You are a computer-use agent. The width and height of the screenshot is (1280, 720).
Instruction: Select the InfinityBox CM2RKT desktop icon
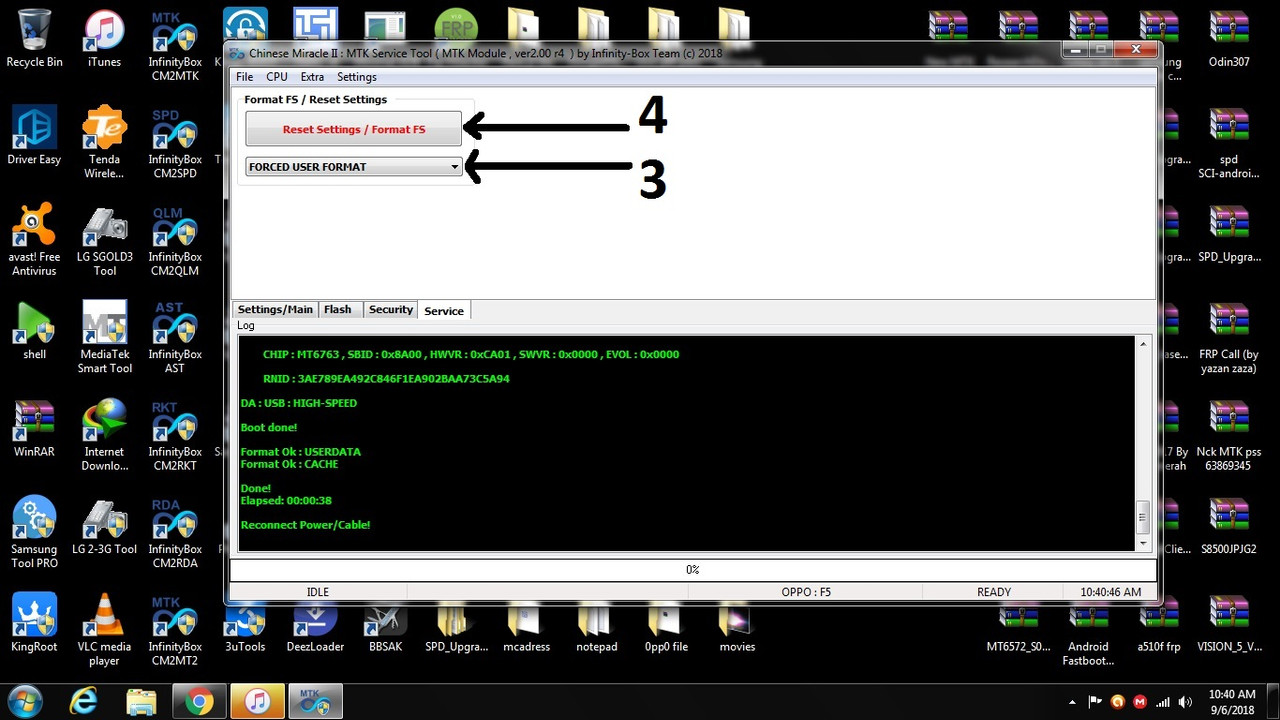point(175,436)
